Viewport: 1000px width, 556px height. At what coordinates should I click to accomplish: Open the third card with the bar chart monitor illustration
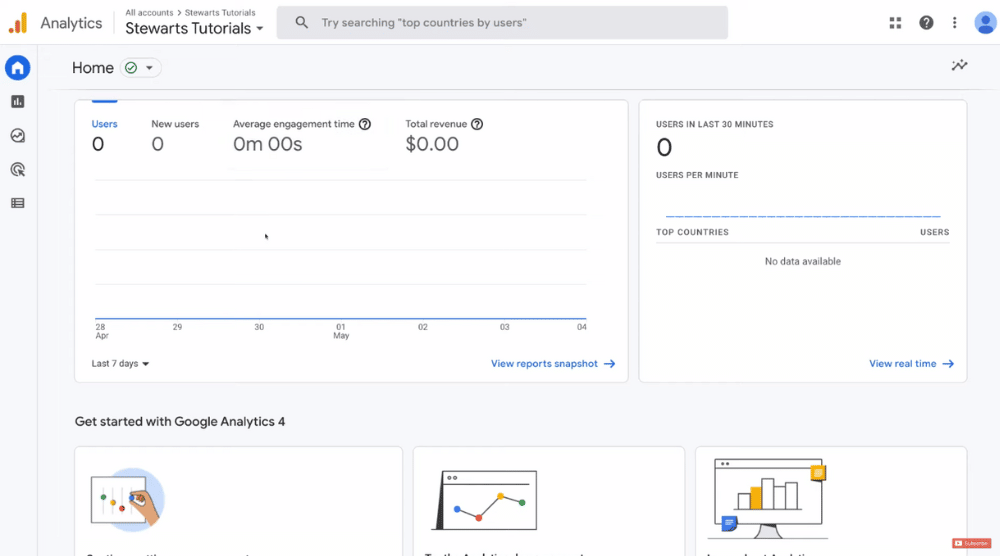coord(831,501)
